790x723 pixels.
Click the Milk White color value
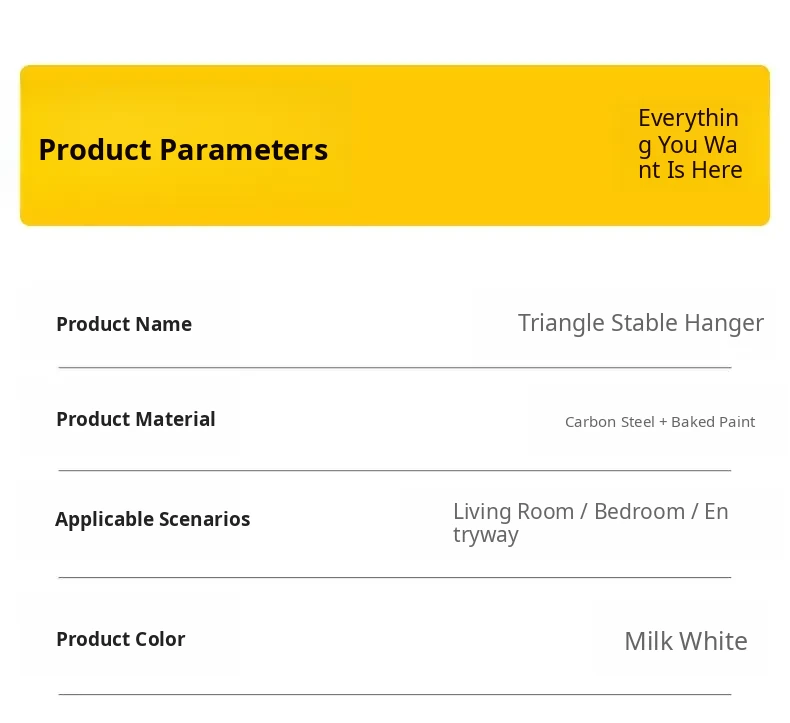(x=686, y=641)
